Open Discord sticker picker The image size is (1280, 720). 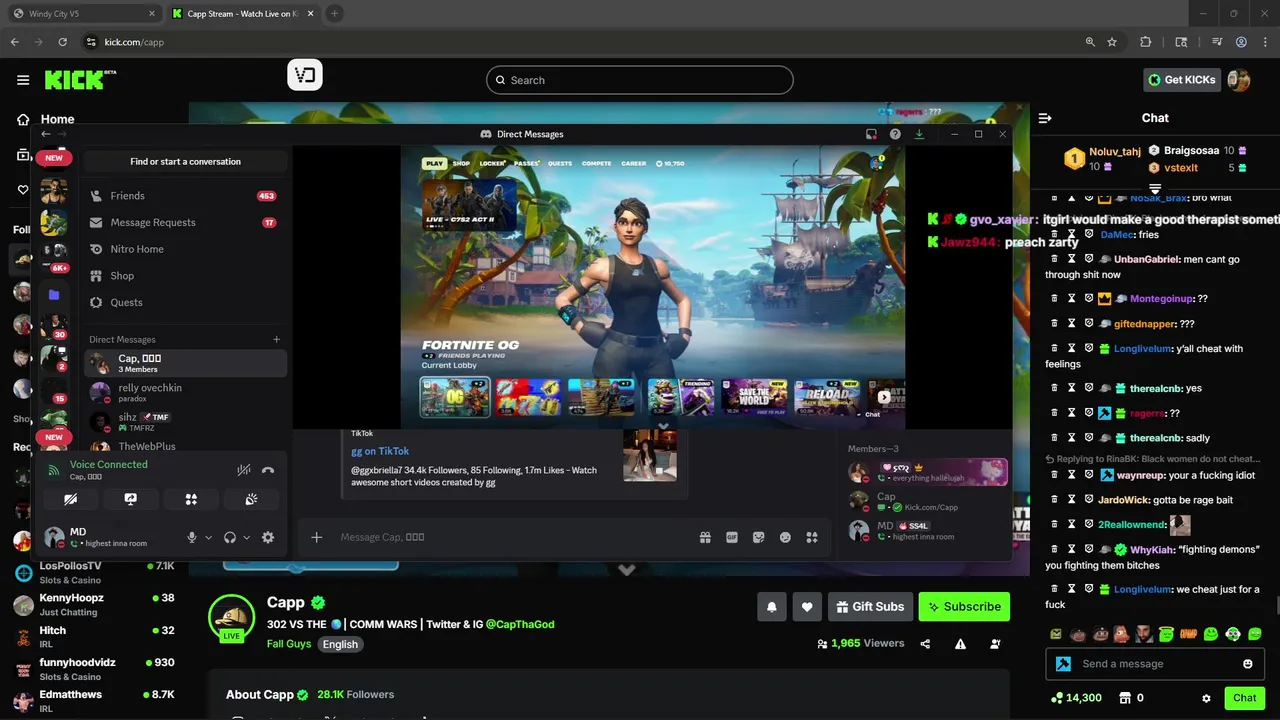(x=759, y=537)
